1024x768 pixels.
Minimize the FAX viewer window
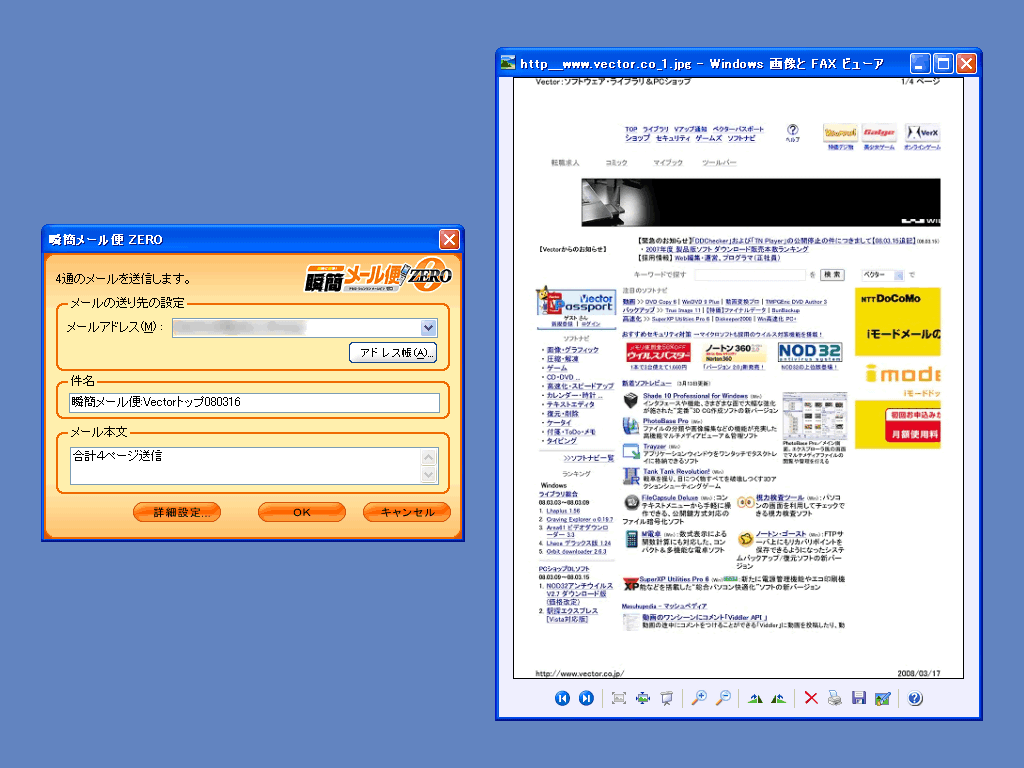920,63
